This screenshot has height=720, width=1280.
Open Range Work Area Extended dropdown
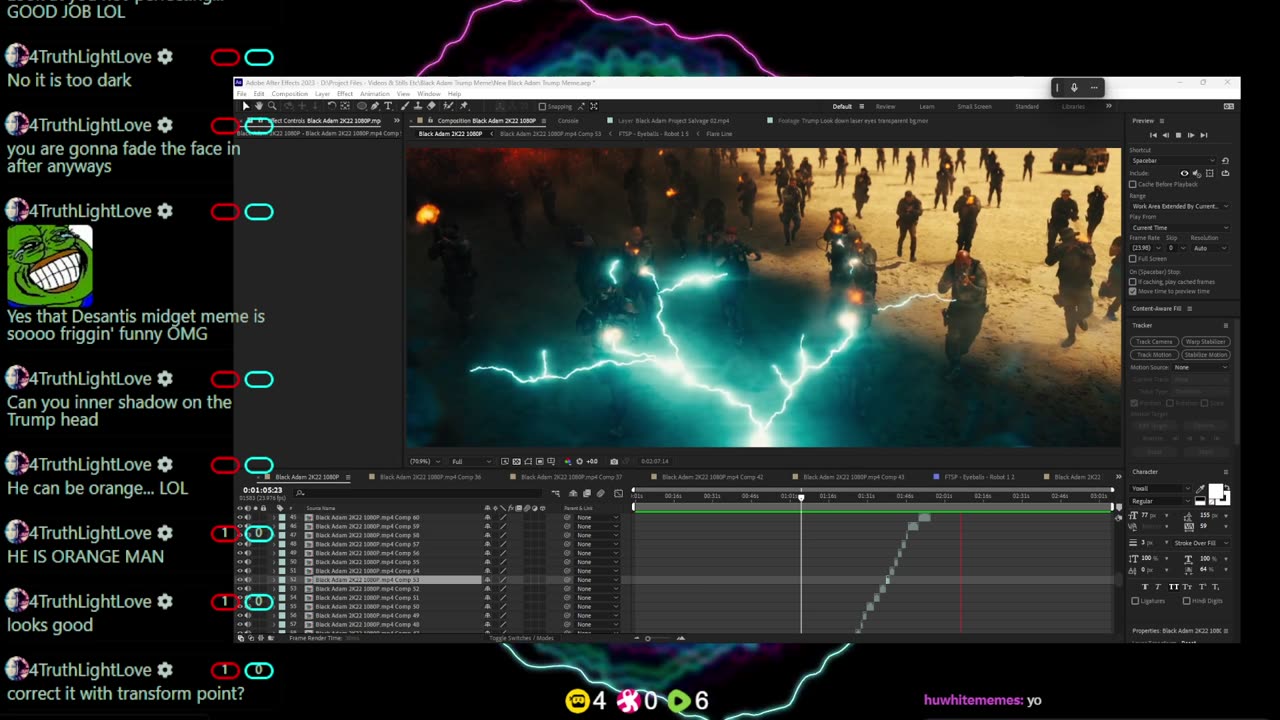click(1180, 206)
